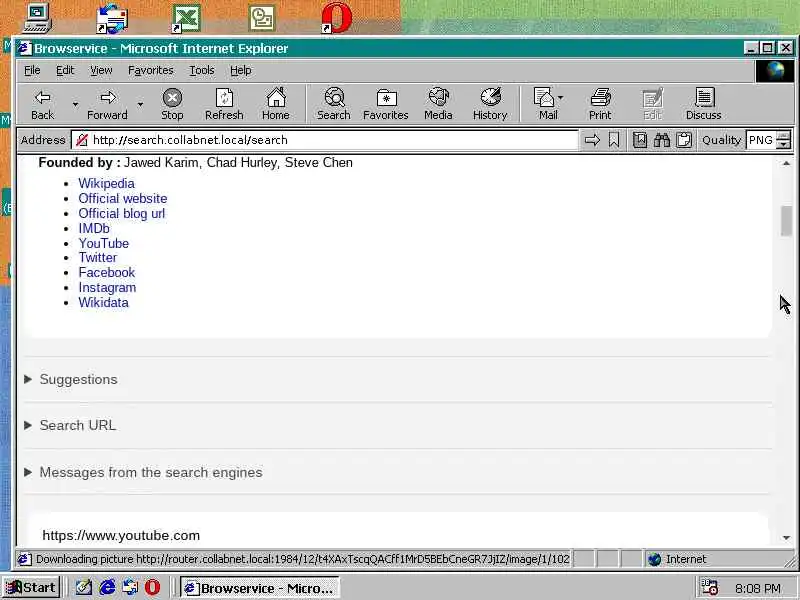Viewport: 800px width, 600px height.
Task: Click the scheduler icon in the system tray
Action: pos(709,587)
